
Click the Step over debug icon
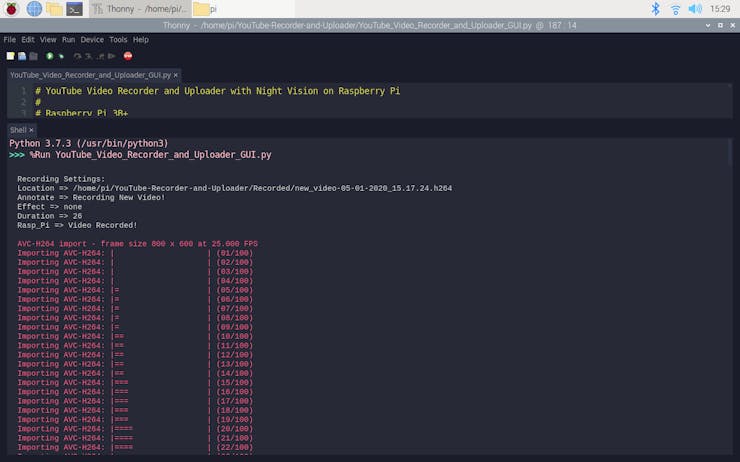point(77,56)
